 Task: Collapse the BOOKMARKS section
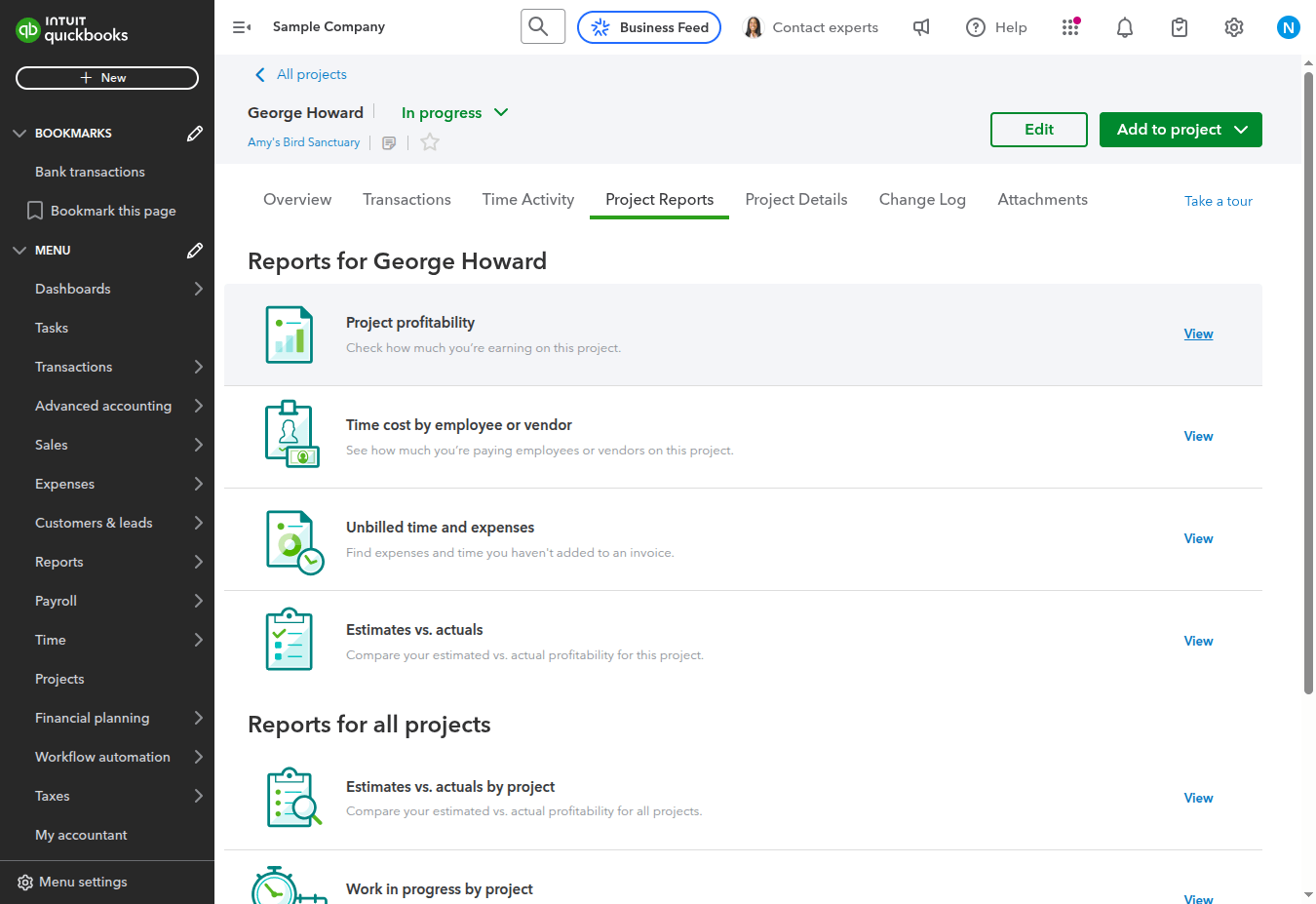(19, 133)
